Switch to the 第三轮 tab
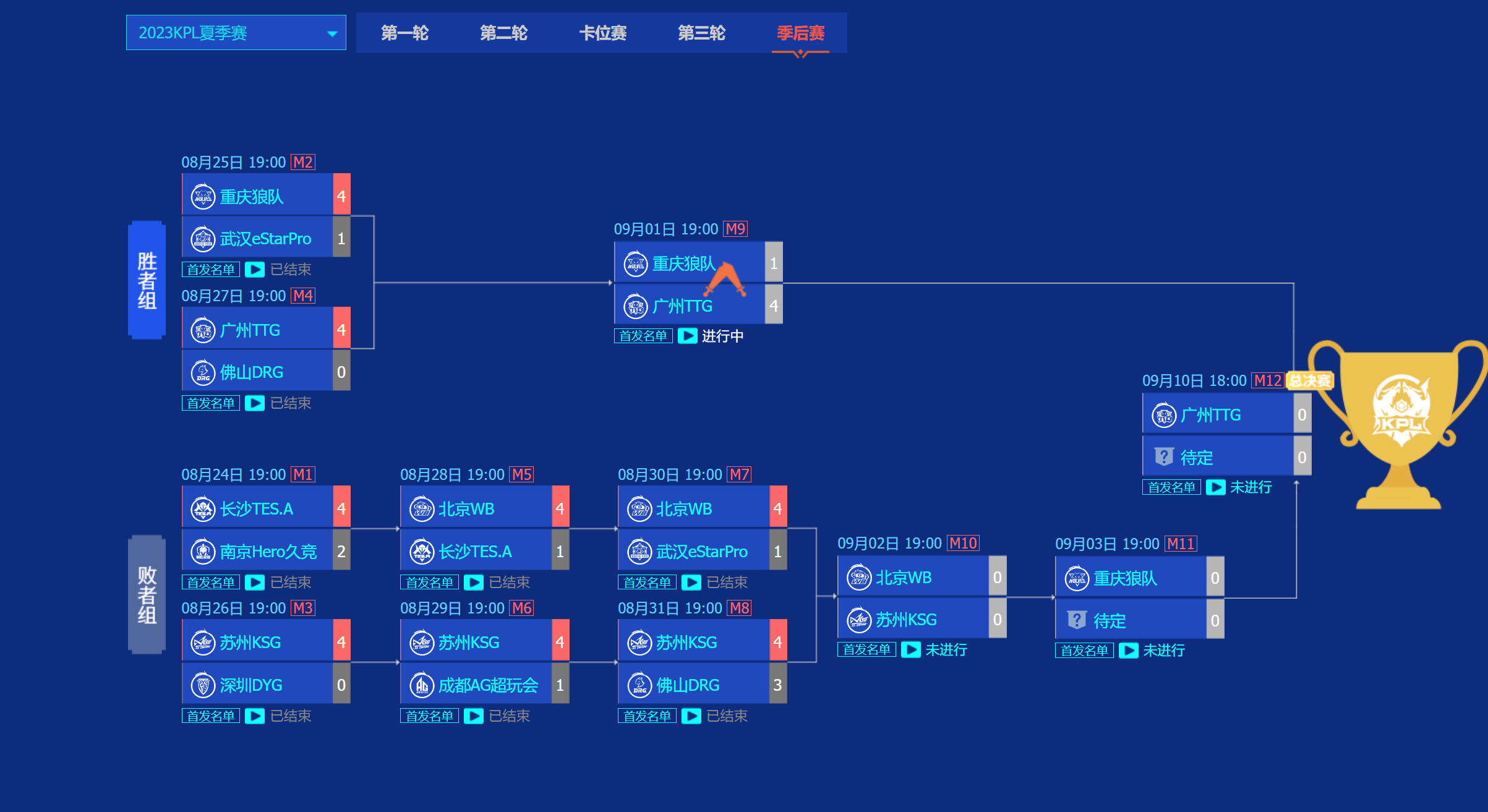 point(702,33)
